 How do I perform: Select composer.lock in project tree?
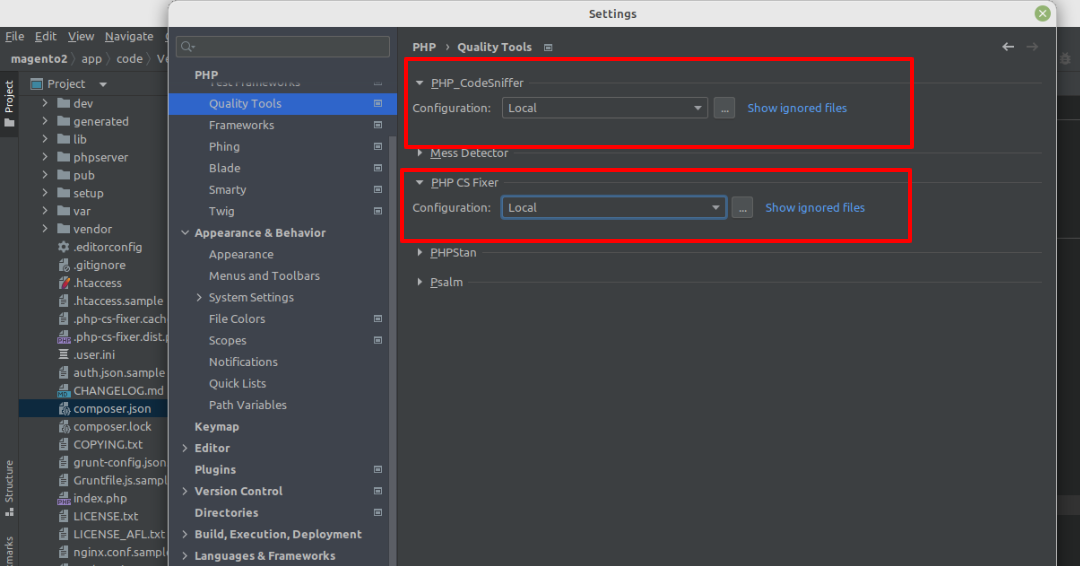[112, 426]
